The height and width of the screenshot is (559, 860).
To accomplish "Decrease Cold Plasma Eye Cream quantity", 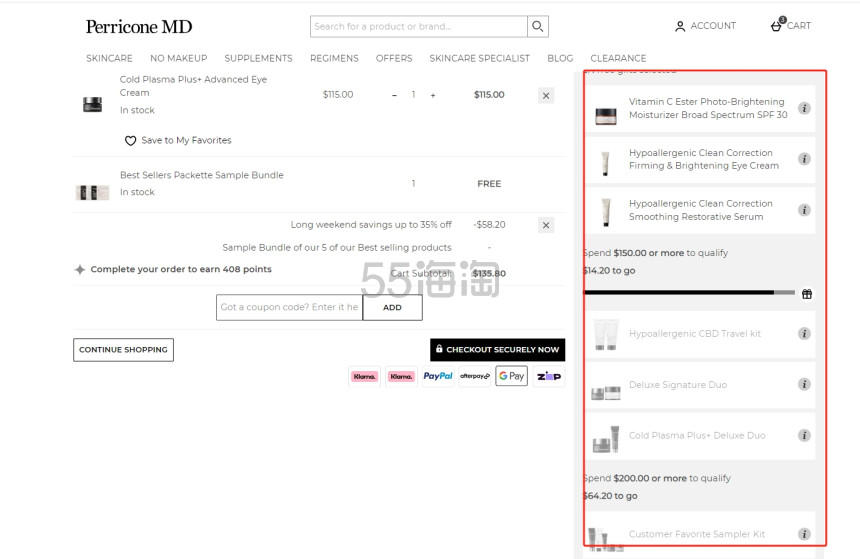I will [394, 95].
